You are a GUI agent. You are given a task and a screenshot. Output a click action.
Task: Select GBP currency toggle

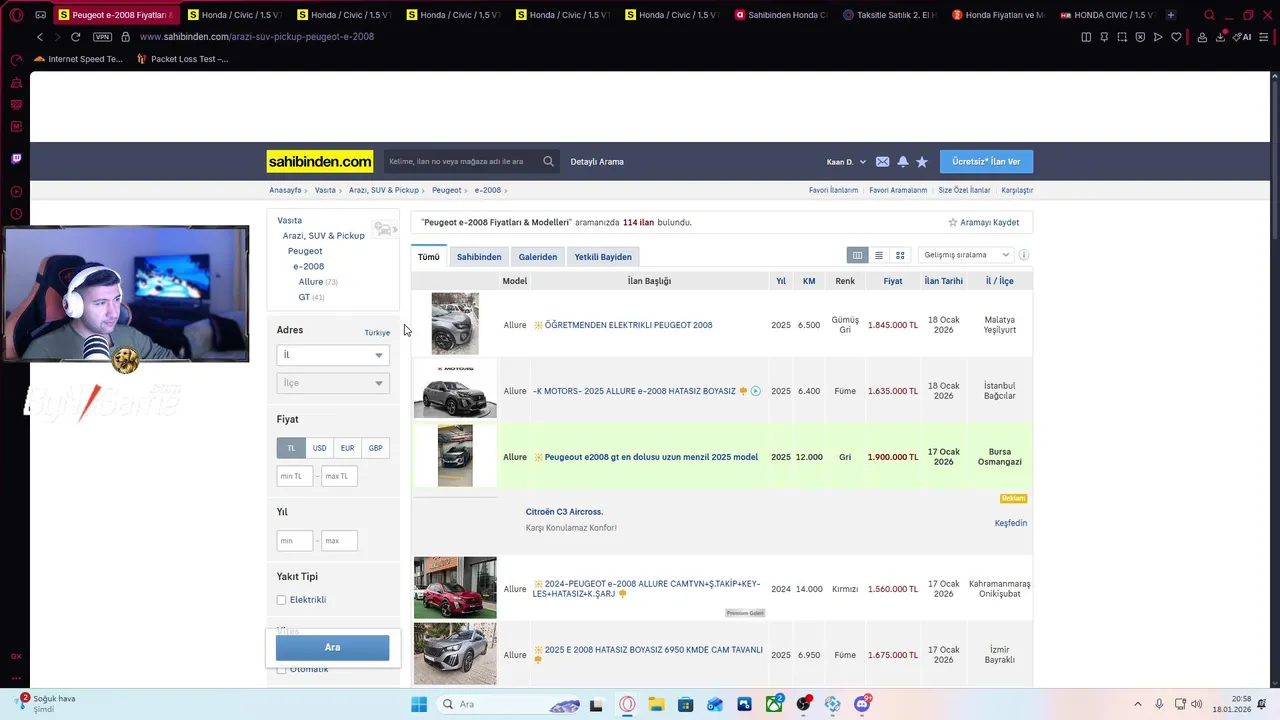click(375, 448)
